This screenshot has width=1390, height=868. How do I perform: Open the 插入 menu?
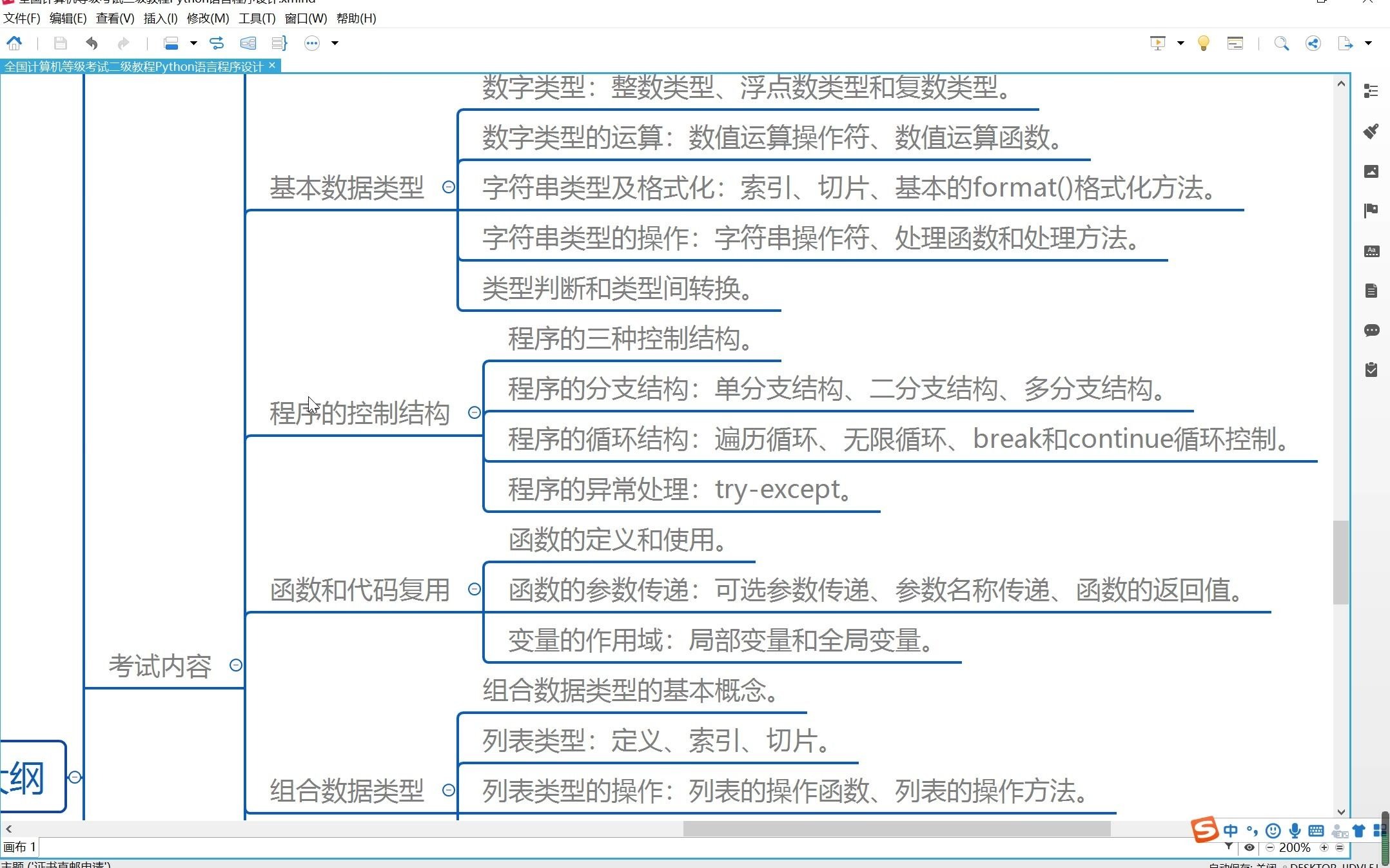[152, 18]
